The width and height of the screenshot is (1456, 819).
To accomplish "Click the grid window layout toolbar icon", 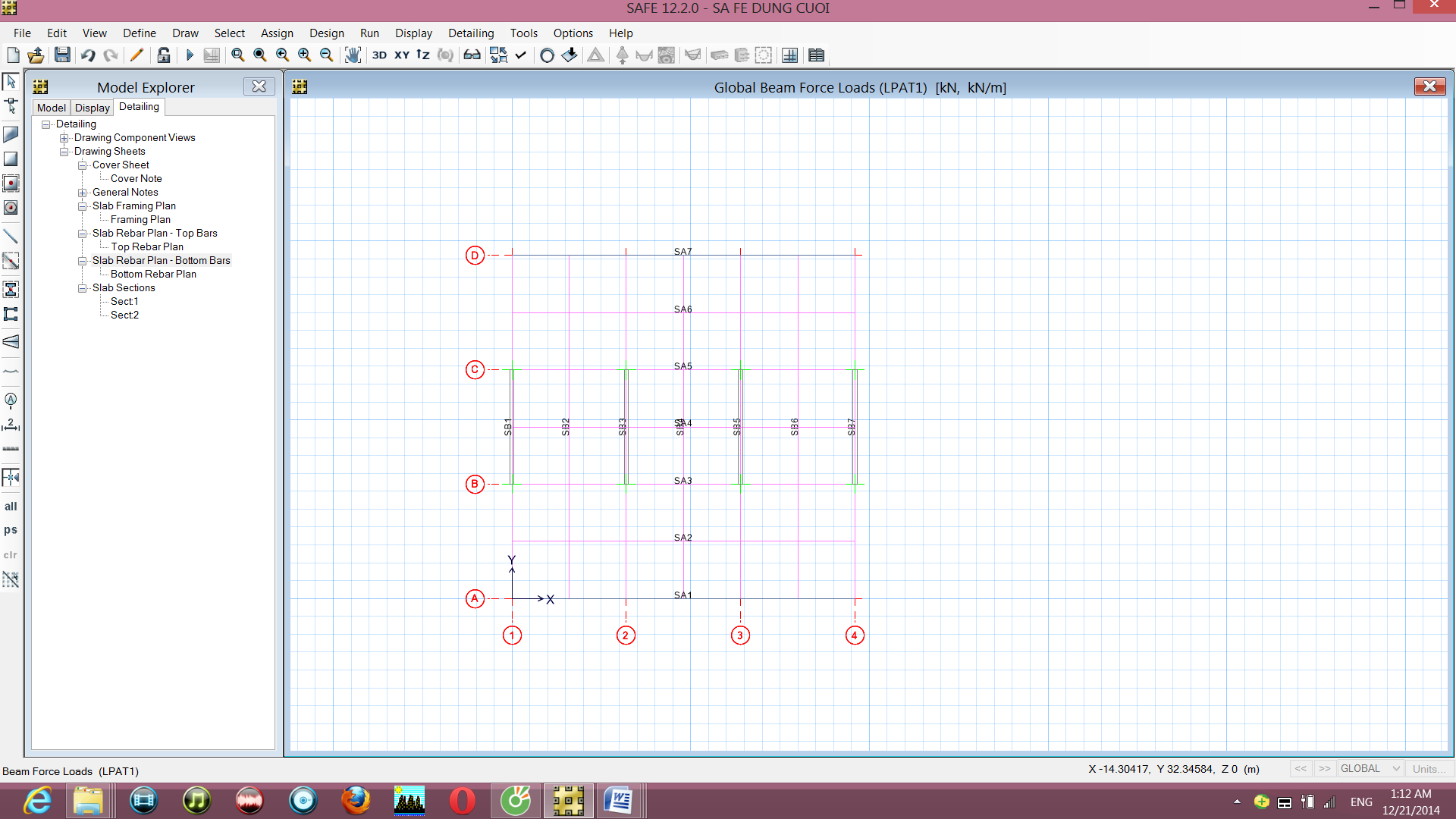I will [x=789, y=55].
